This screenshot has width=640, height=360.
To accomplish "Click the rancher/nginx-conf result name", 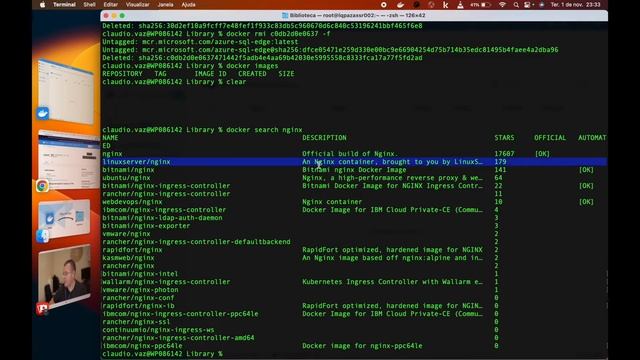I will click(x=138, y=298).
